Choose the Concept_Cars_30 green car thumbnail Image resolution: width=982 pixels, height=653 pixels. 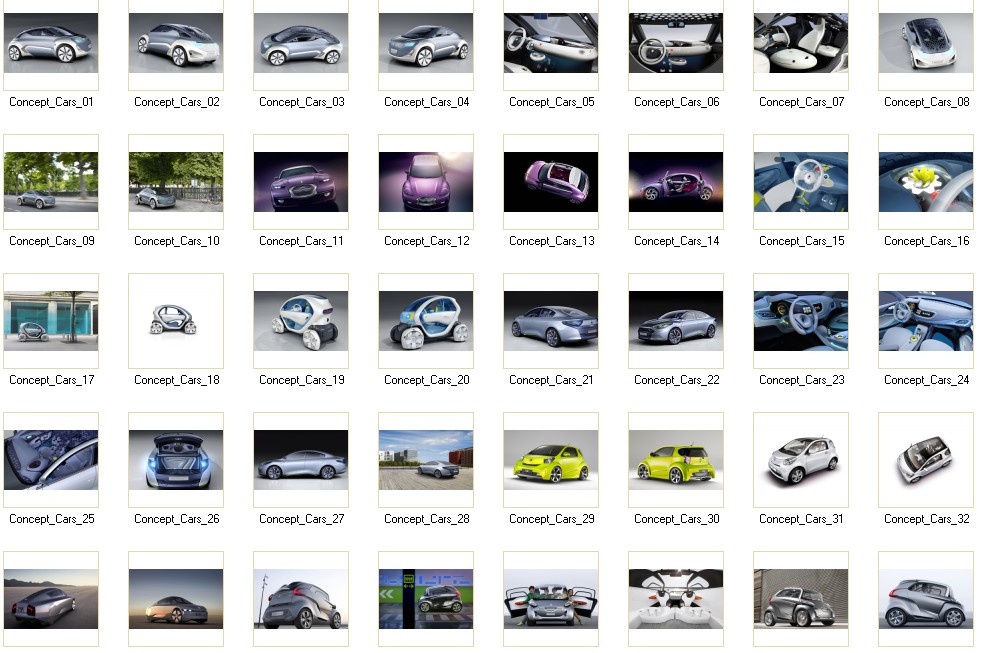click(676, 460)
